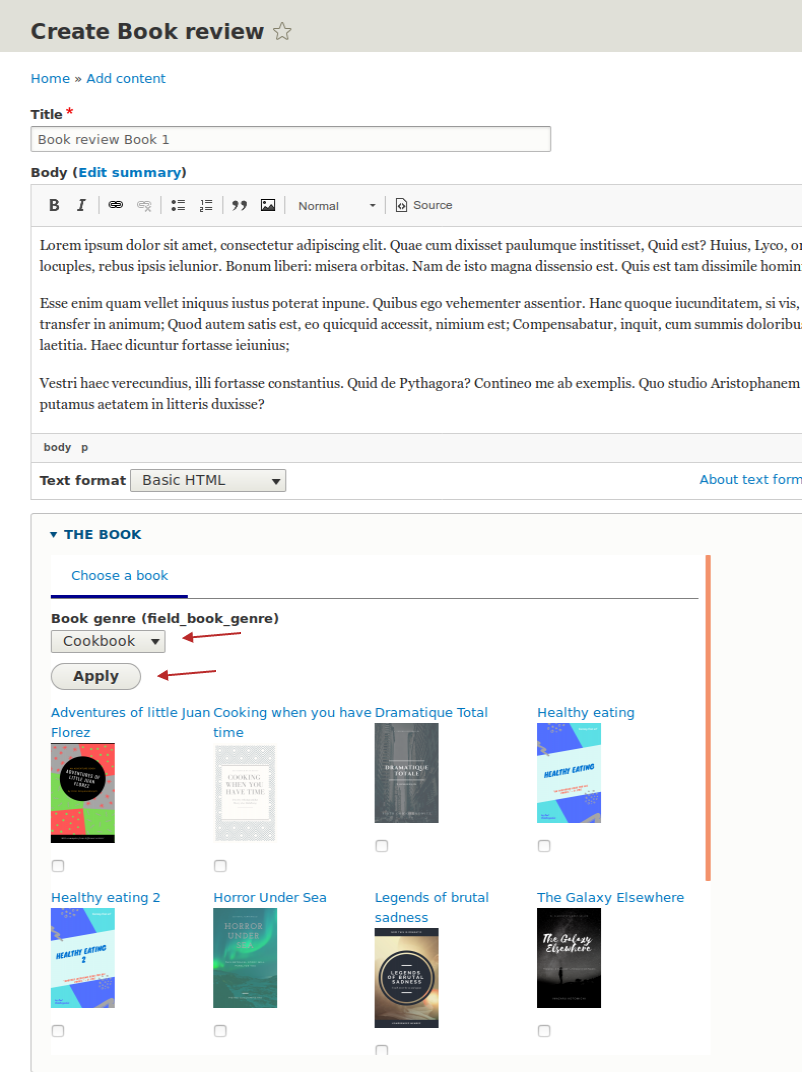Screen dimensions: 802x1072
Task: Click the orange scrollbar of the book browser
Action: 708,718
